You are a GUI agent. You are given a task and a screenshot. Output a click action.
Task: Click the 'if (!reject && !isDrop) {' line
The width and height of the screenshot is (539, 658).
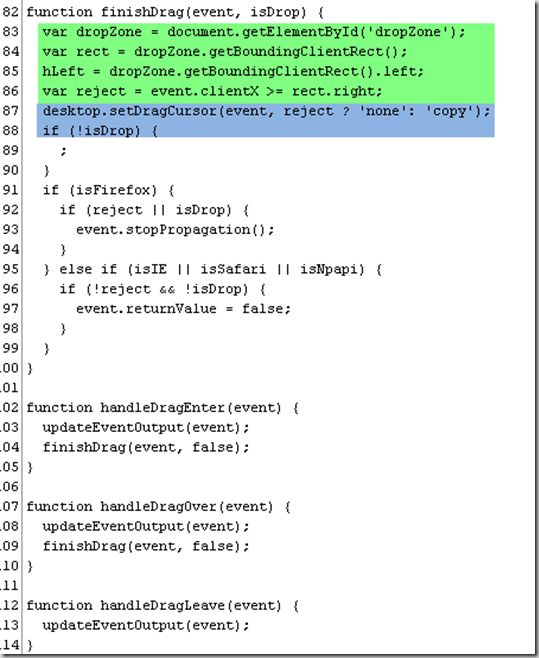(162, 289)
